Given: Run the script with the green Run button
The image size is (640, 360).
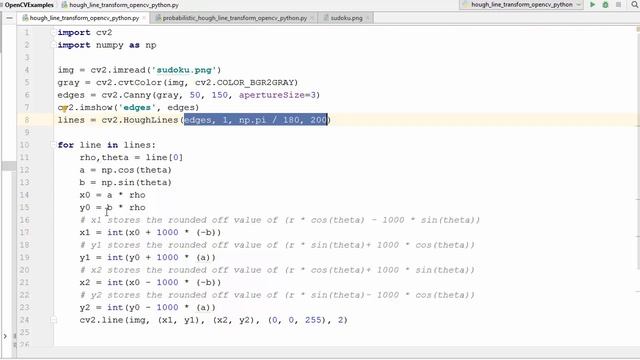Looking at the screenshot, I should pyautogui.click(x=593, y=4).
